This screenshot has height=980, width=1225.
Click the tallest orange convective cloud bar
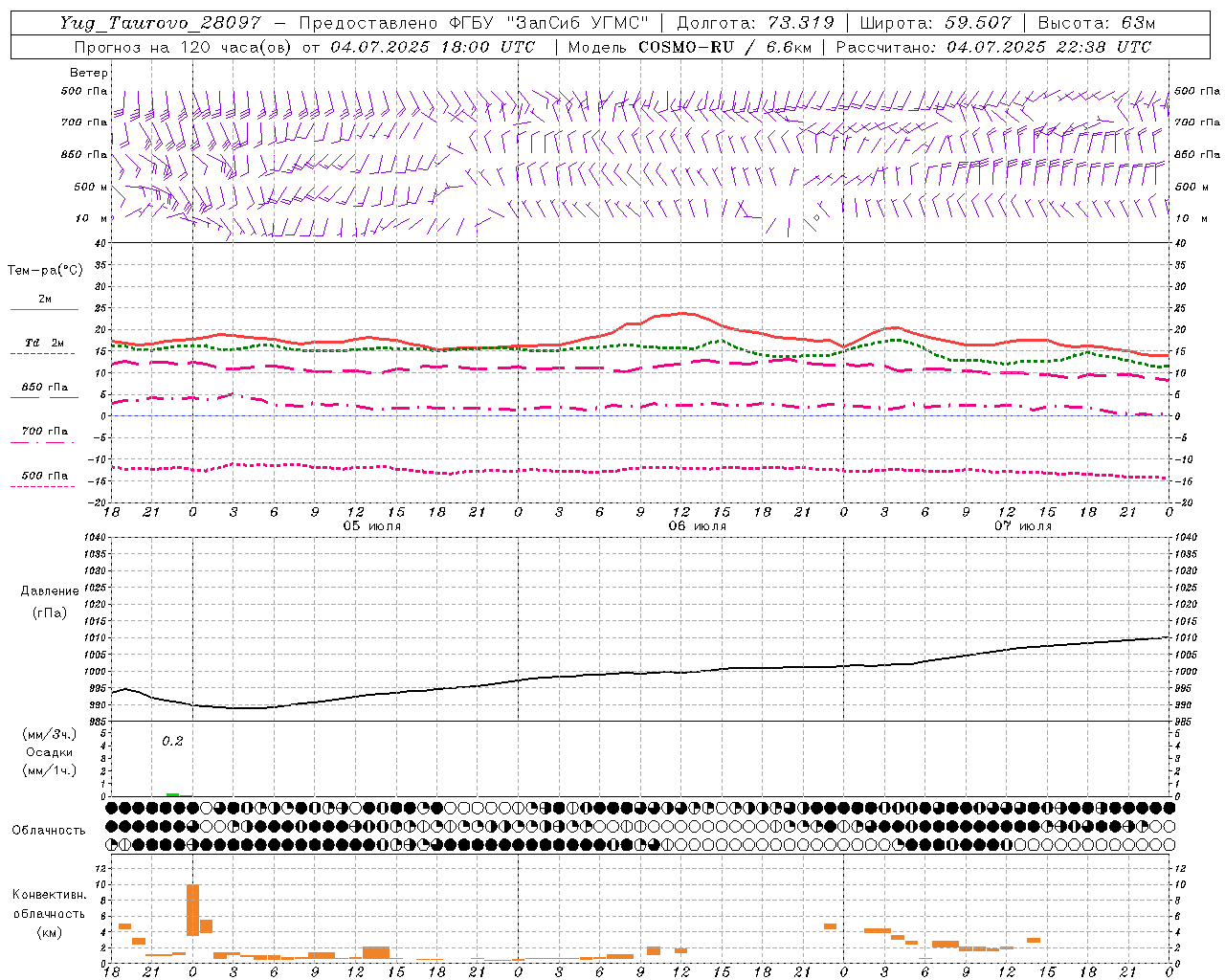192,910
